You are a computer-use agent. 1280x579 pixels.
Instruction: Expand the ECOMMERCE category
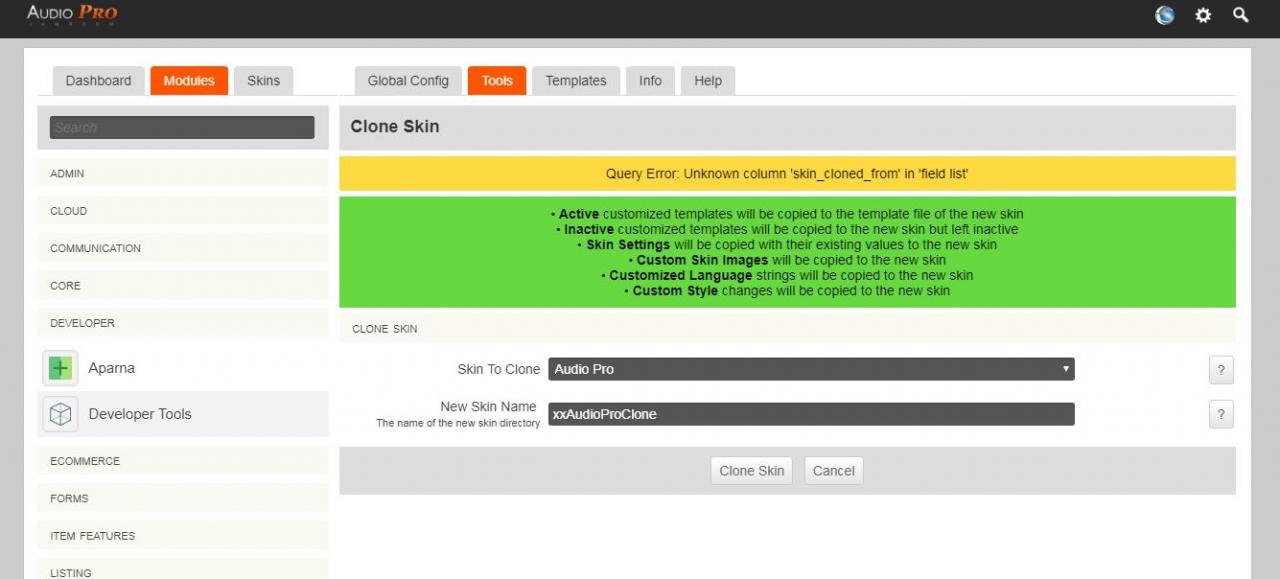click(183, 461)
